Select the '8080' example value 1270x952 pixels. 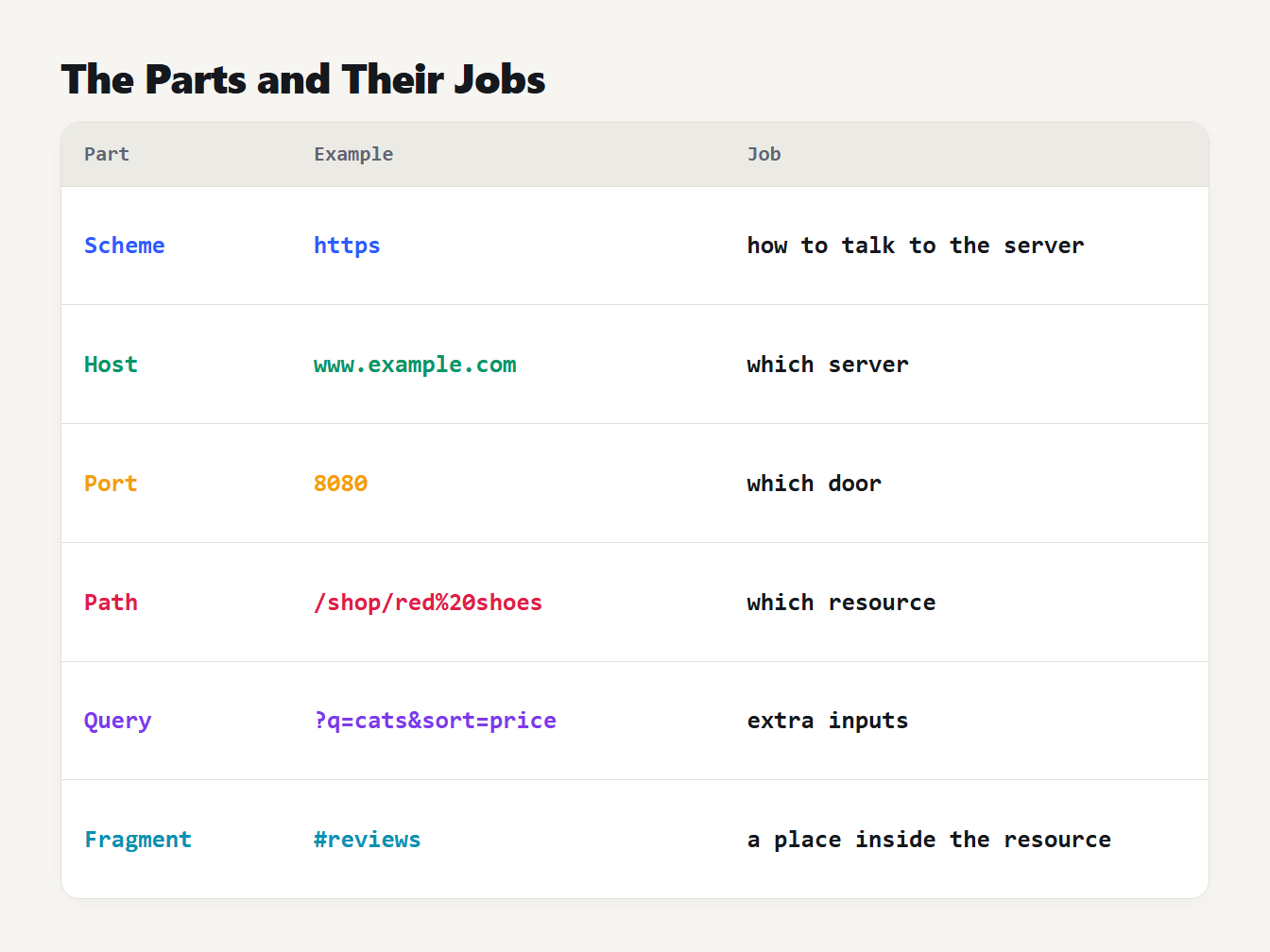[x=340, y=484]
